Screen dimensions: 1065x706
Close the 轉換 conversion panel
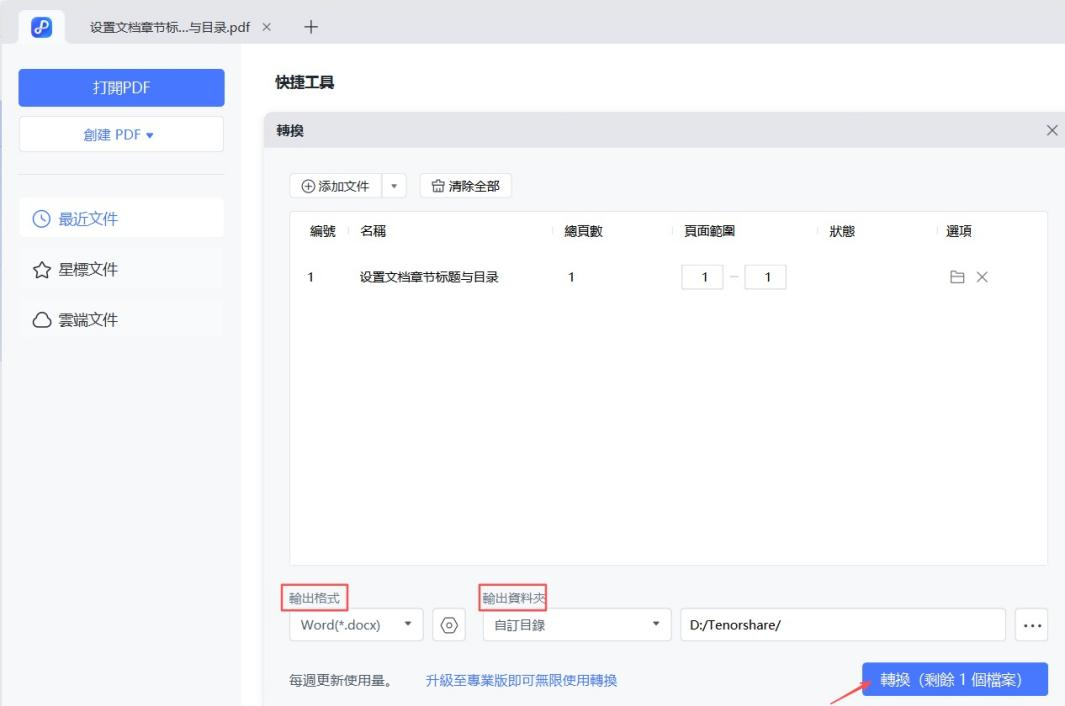coord(1051,130)
